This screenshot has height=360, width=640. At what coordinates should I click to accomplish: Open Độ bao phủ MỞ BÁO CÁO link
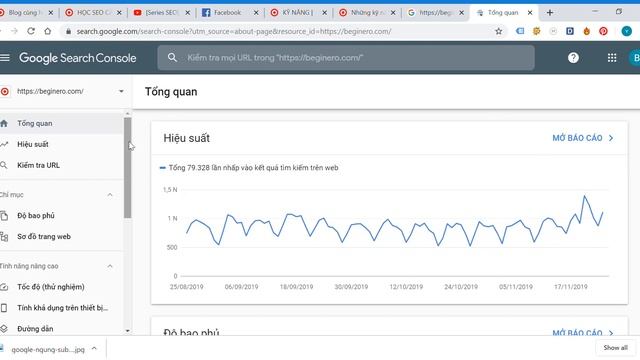click(583, 332)
